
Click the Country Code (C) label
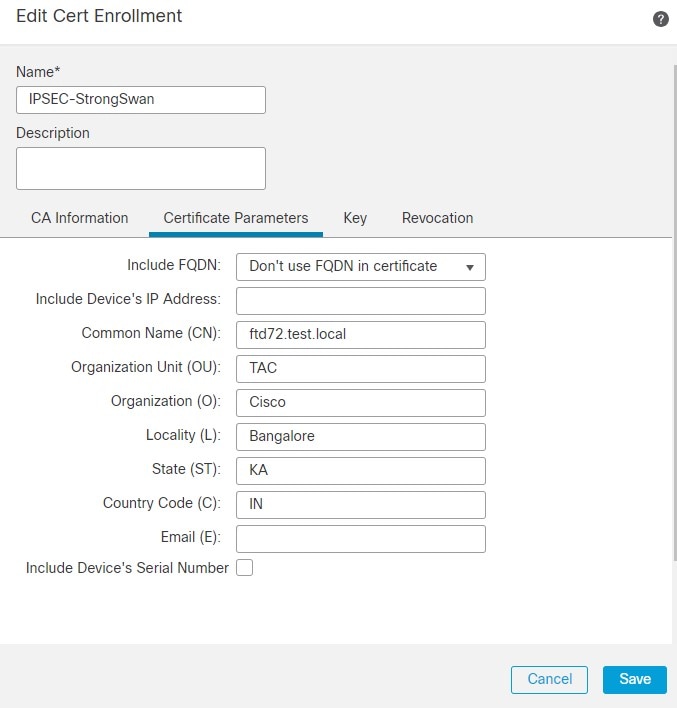162,503
